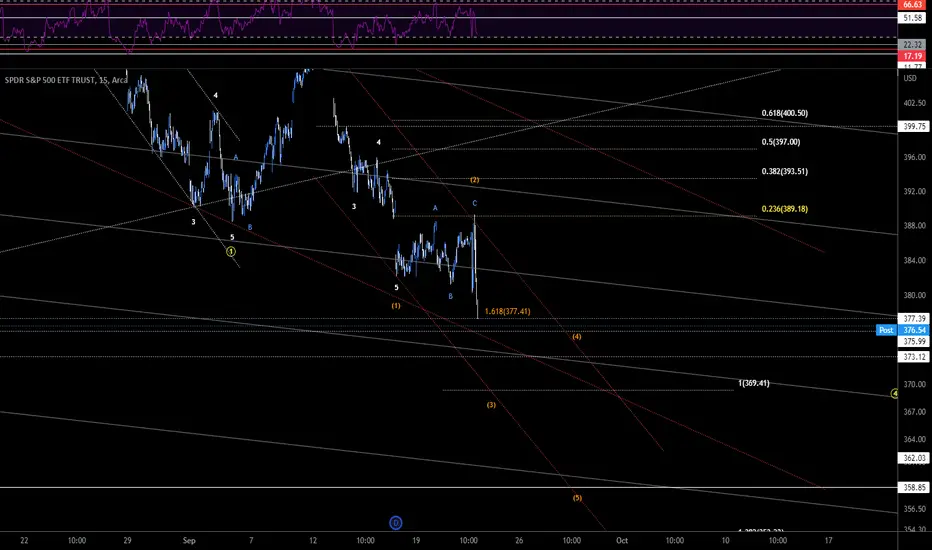The image size is (932, 550).
Task: Click the blue dividend D marker
Action: tap(395, 523)
